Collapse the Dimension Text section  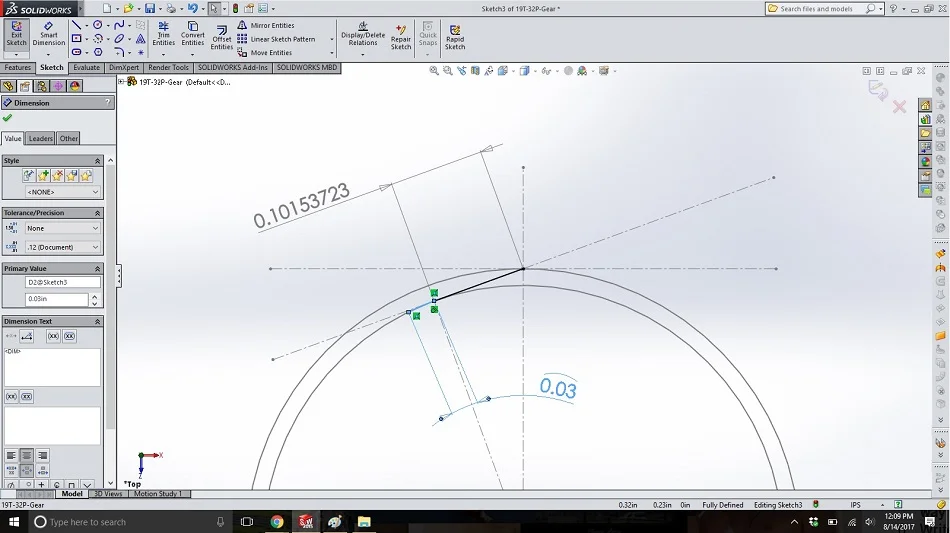pyautogui.click(x=97, y=322)
